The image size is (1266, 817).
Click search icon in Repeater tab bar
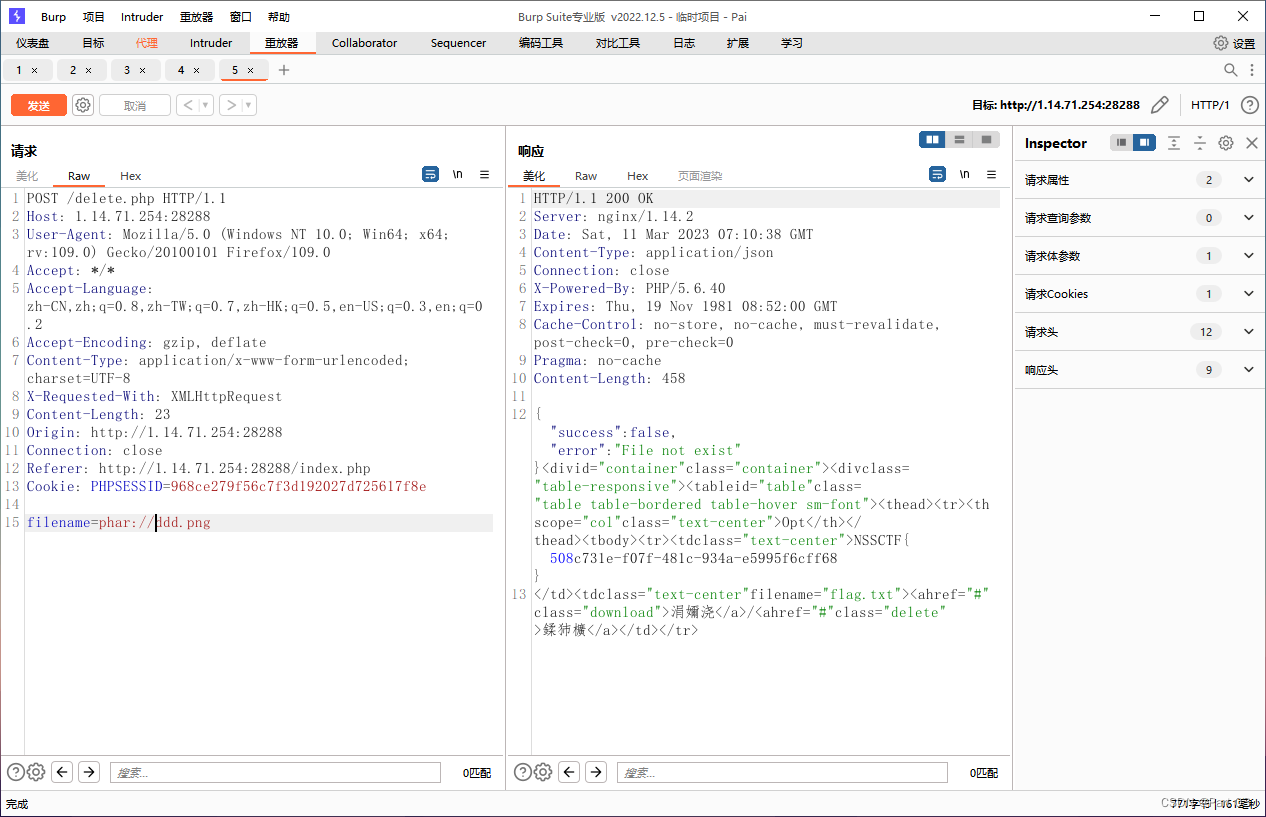coord(1231,70)
